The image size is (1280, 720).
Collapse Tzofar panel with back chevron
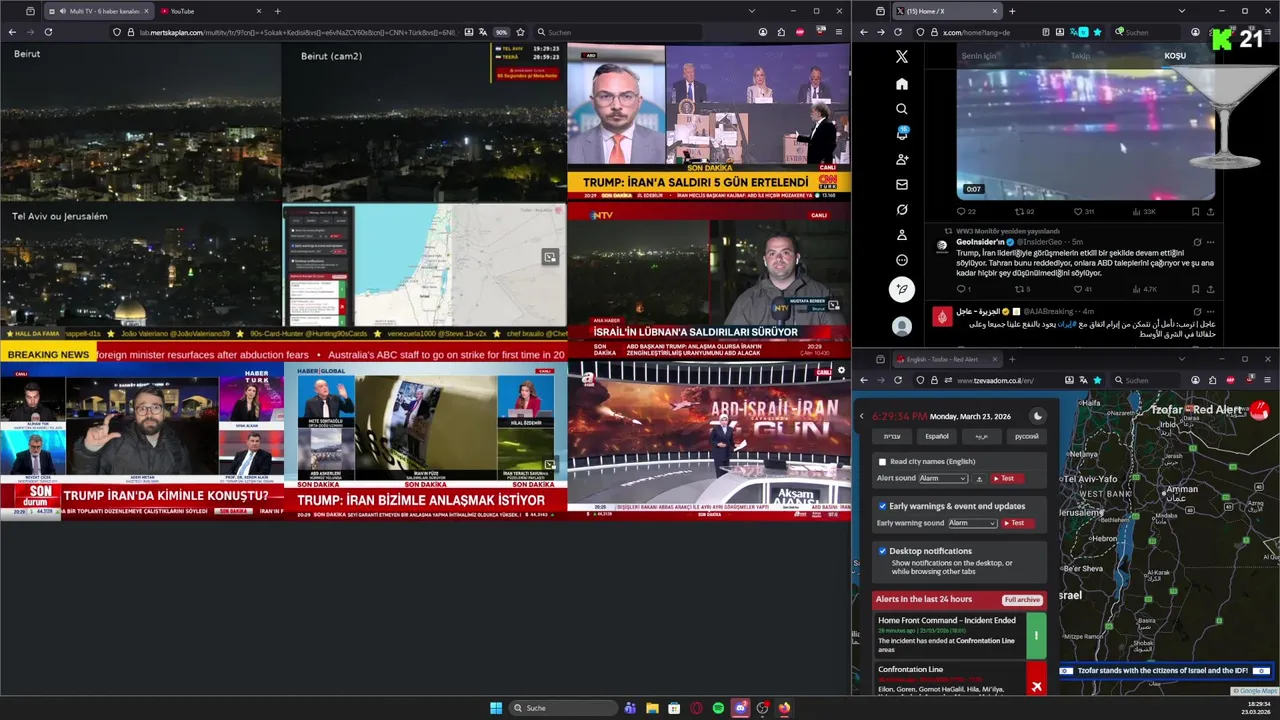point(862,416)
